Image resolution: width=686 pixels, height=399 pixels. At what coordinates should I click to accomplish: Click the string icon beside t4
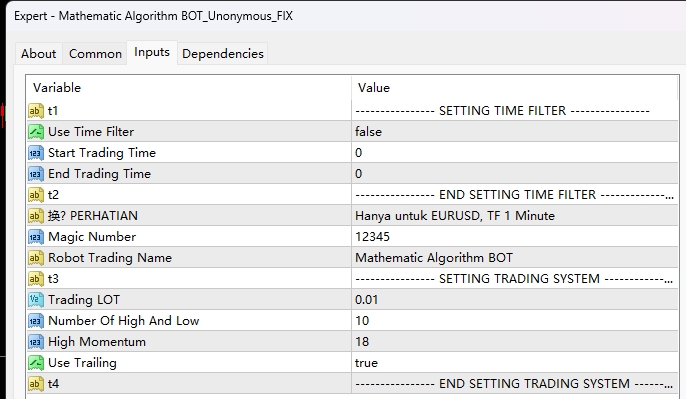36,384
